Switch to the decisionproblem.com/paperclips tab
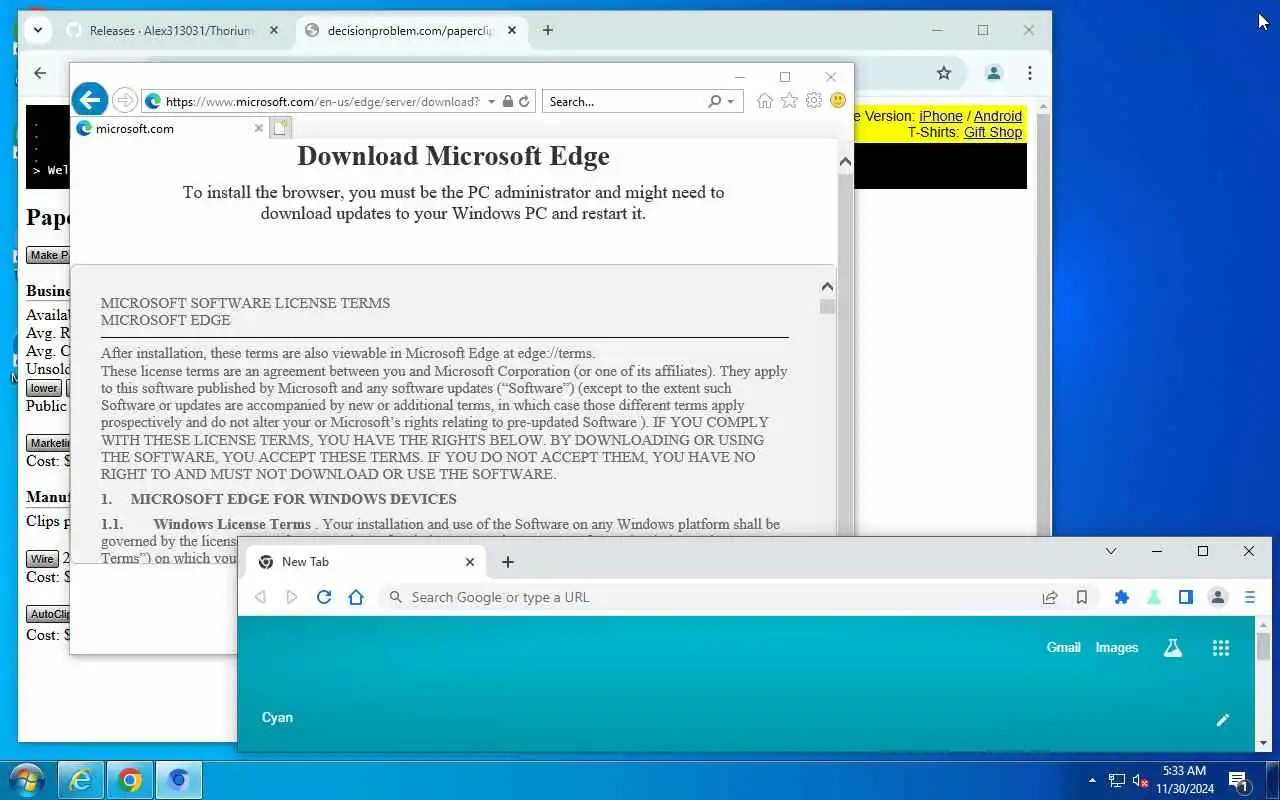This screenshot has width=1280, height=800. click(410, 30)
